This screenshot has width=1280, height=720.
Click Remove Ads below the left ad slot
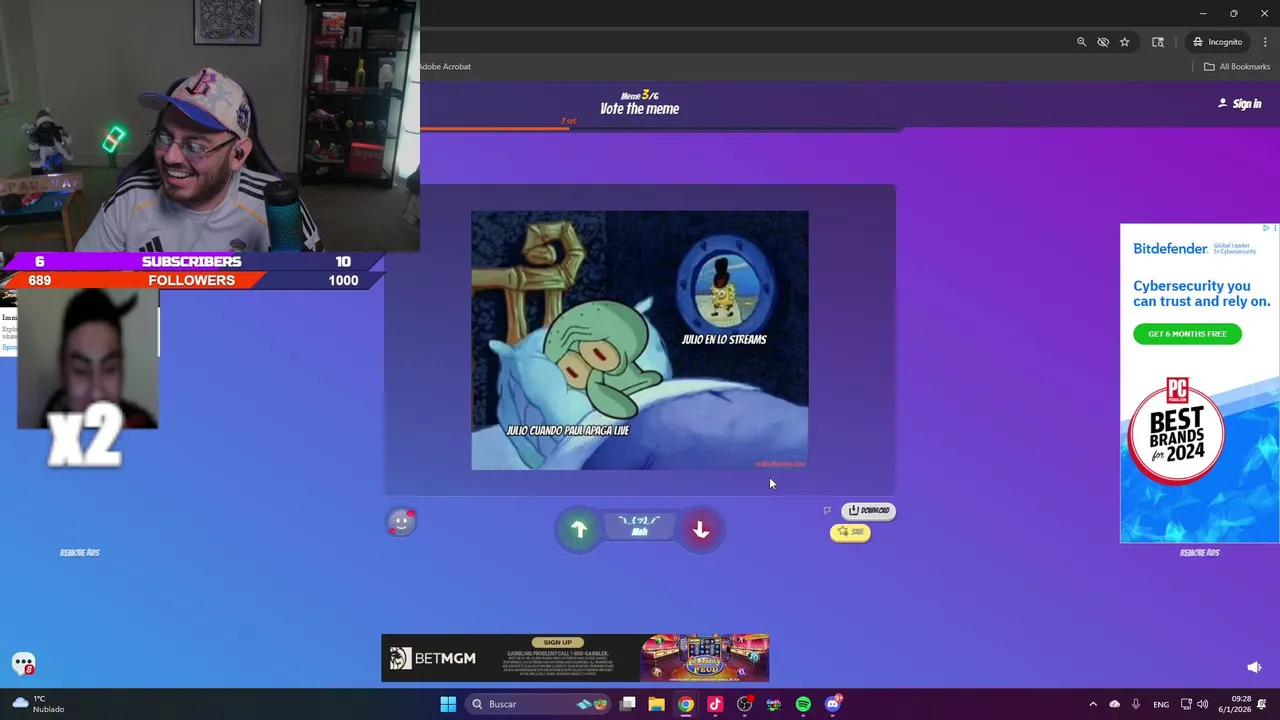coord(80,552)
